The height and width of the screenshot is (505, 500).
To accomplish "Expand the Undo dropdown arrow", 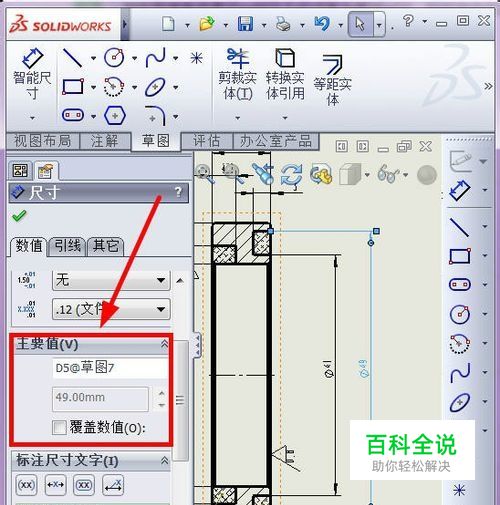I will point(341,25).
